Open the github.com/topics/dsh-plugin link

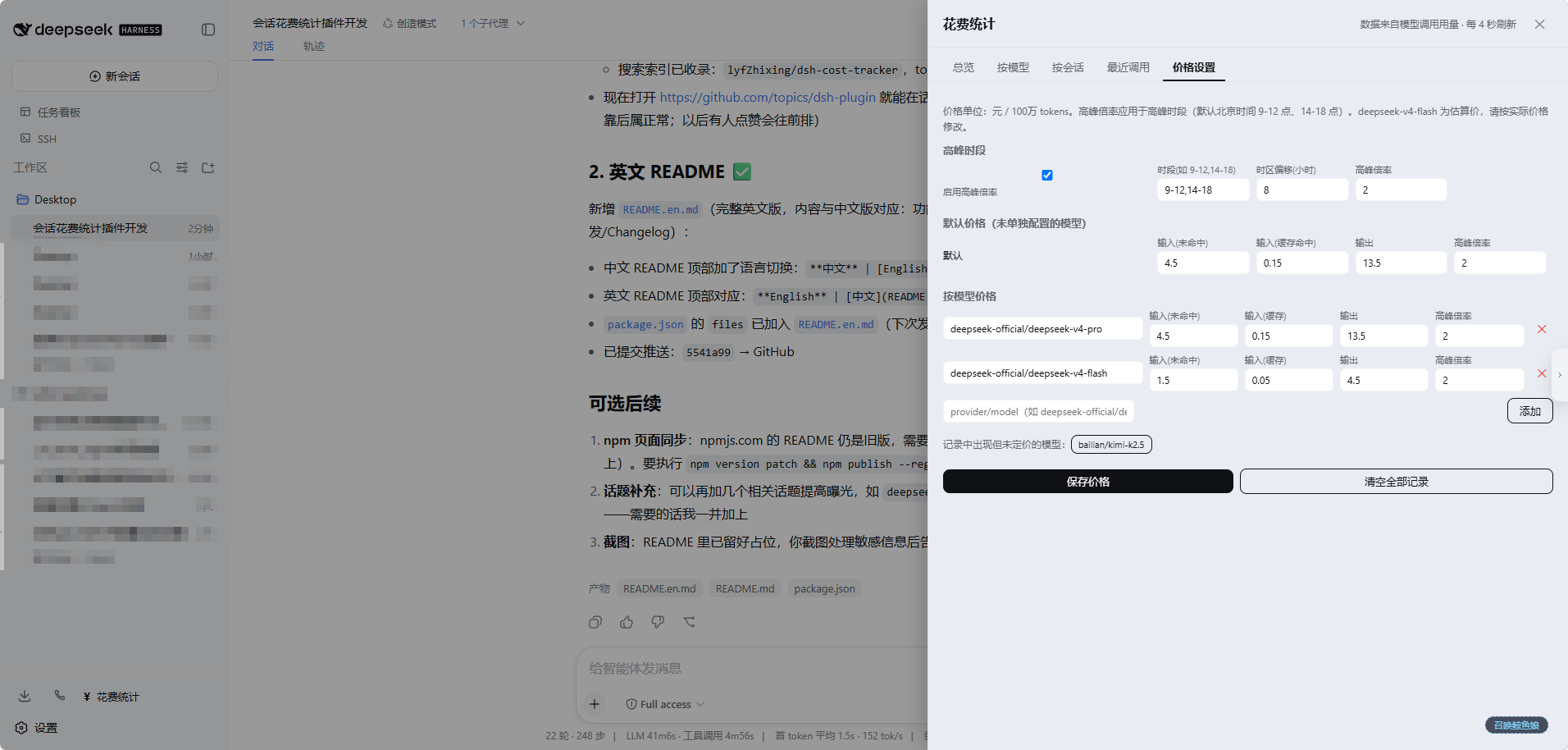point(768,97)
